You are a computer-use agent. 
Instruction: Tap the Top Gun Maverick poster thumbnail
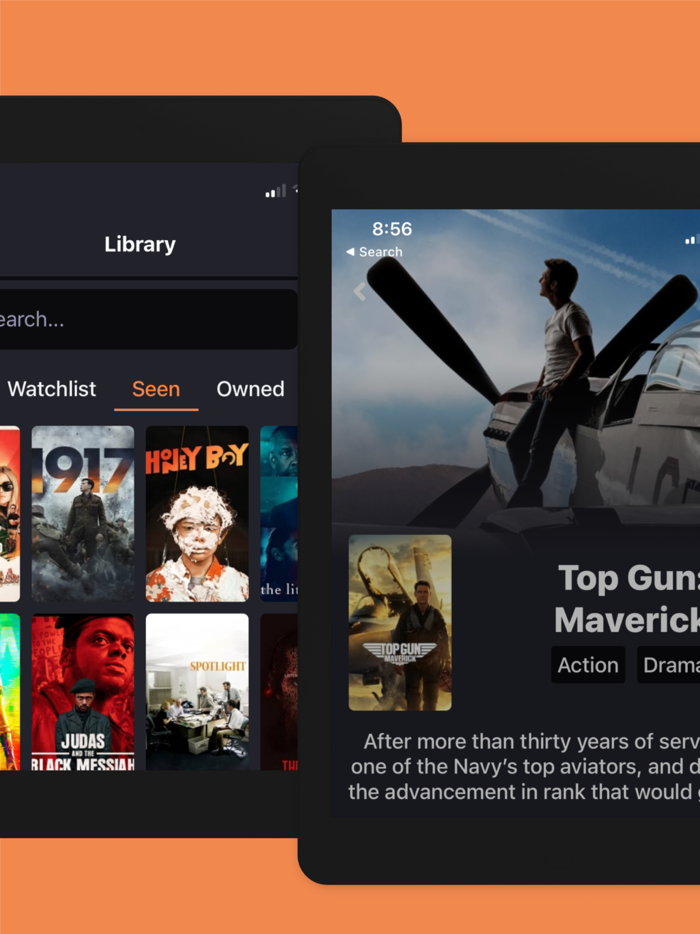click(400, 622)
